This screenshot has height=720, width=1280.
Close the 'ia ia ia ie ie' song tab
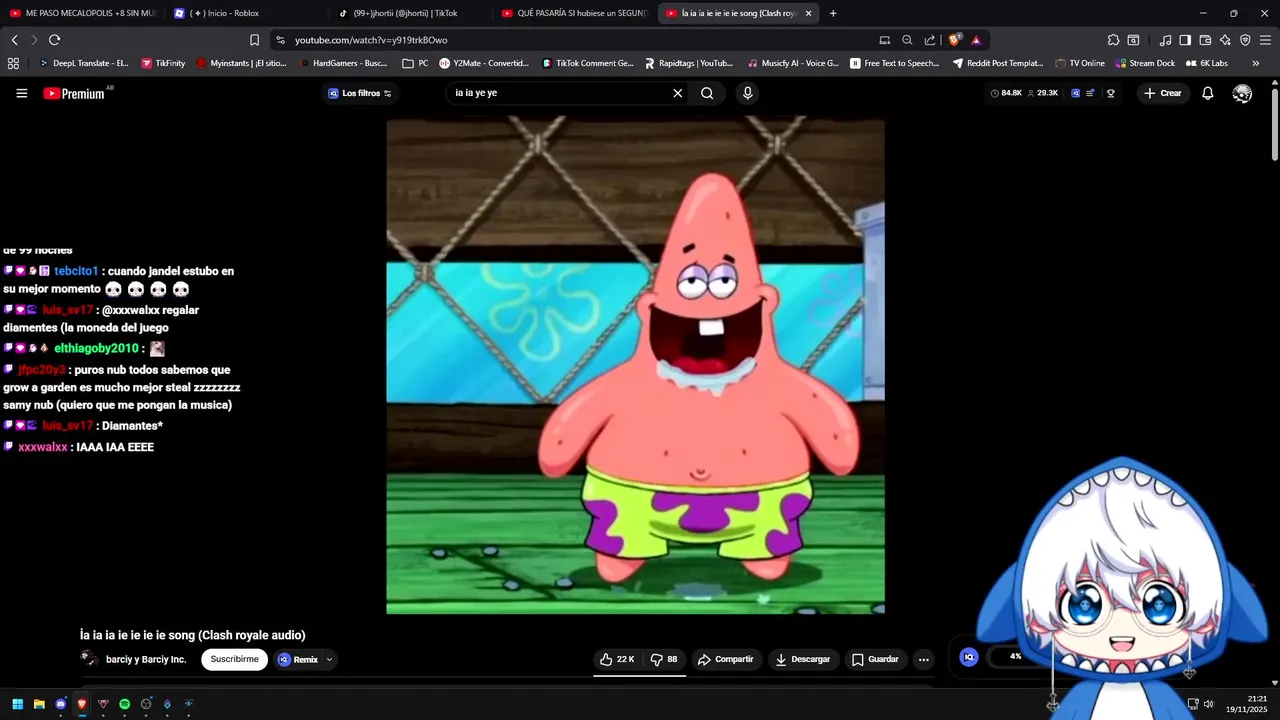[x=808, y=13]
